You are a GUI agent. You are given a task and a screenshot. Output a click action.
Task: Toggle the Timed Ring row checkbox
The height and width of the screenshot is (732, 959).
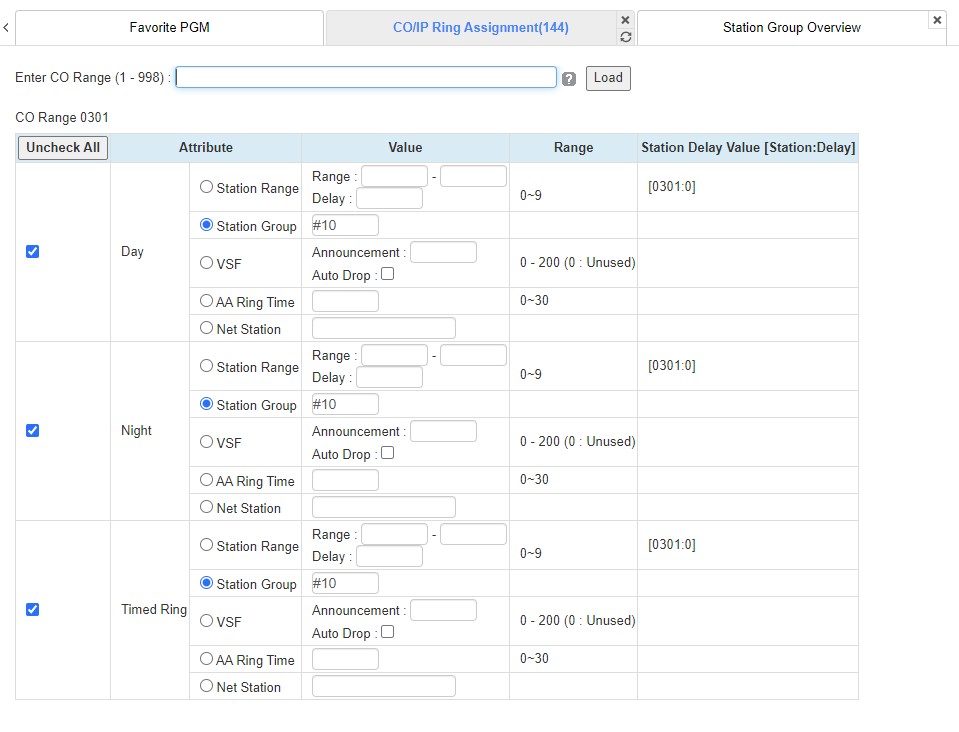click(x=32, y=609)
